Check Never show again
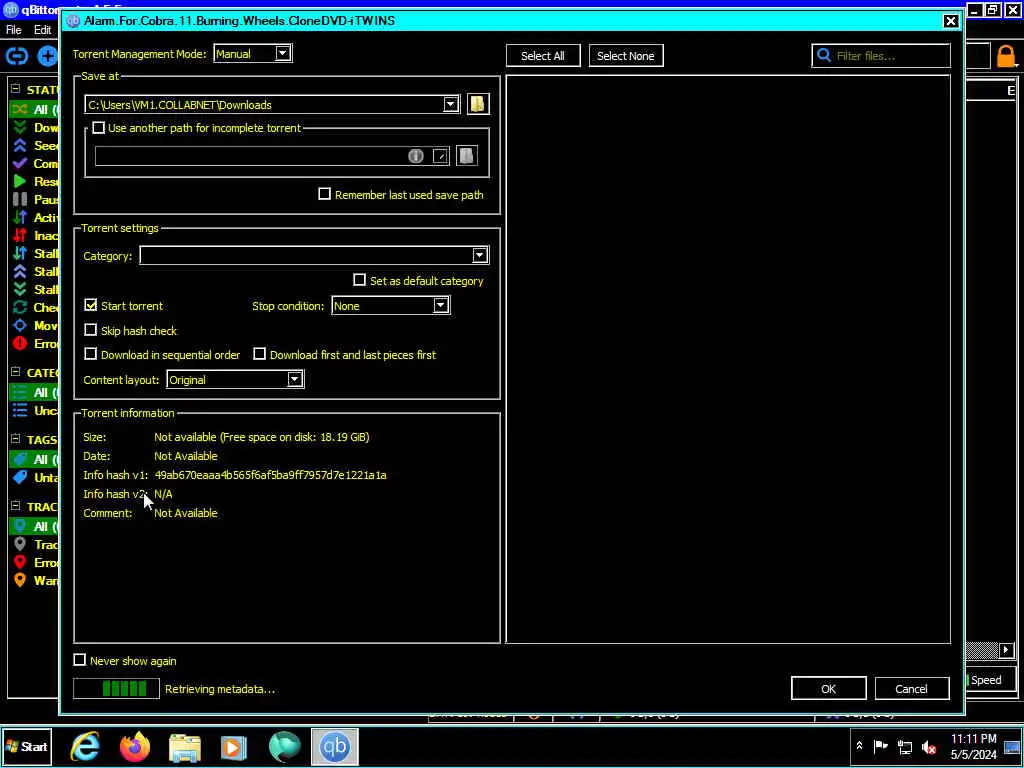The width and height of the screenshot is (1024, 768). (80, 660)
